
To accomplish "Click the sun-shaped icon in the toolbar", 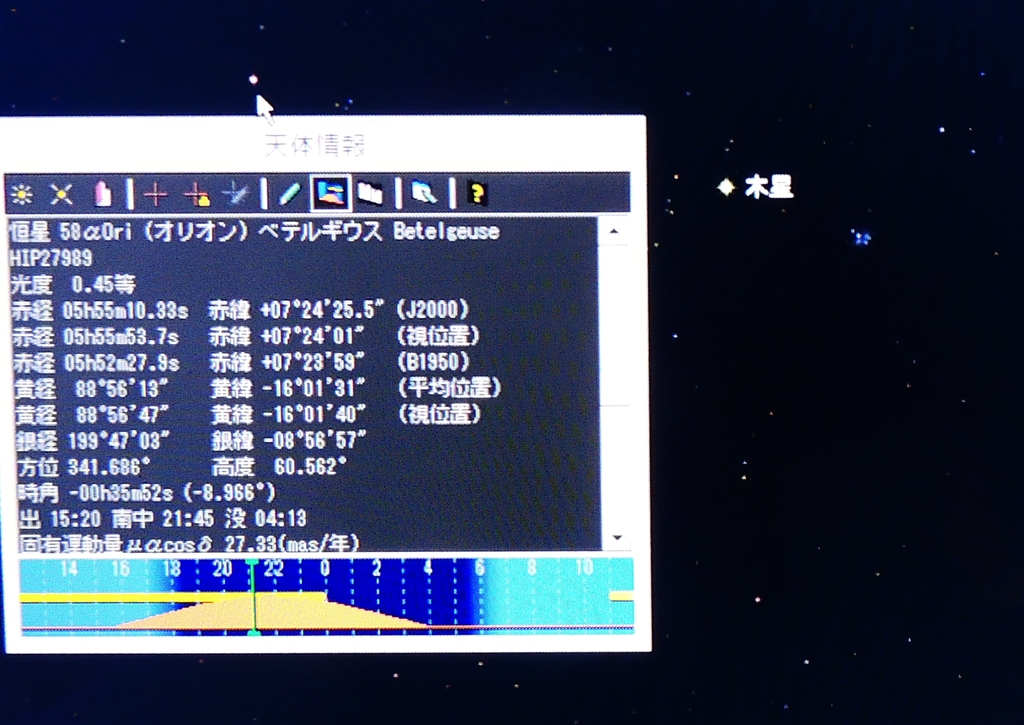I will coord(22,194).
